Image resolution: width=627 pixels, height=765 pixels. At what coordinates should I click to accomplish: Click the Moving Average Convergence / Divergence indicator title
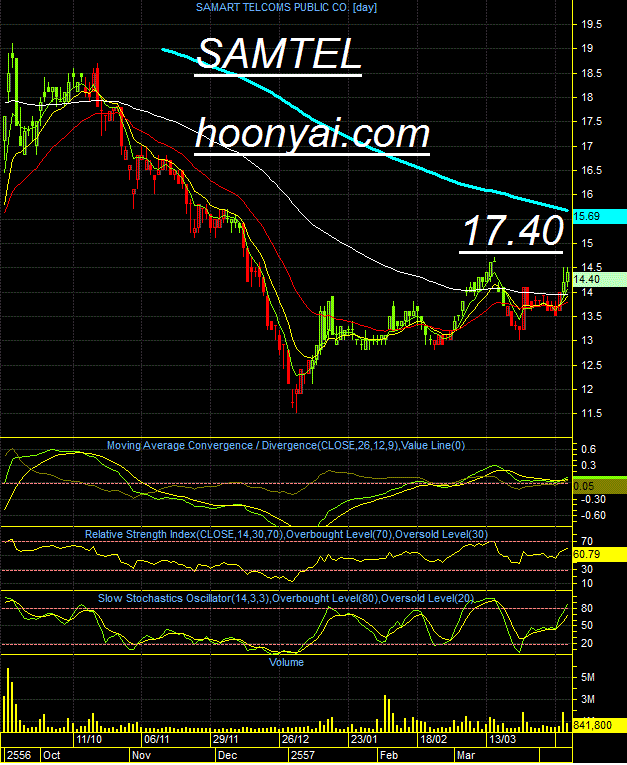pyautogui.click(x=286, y=445)
